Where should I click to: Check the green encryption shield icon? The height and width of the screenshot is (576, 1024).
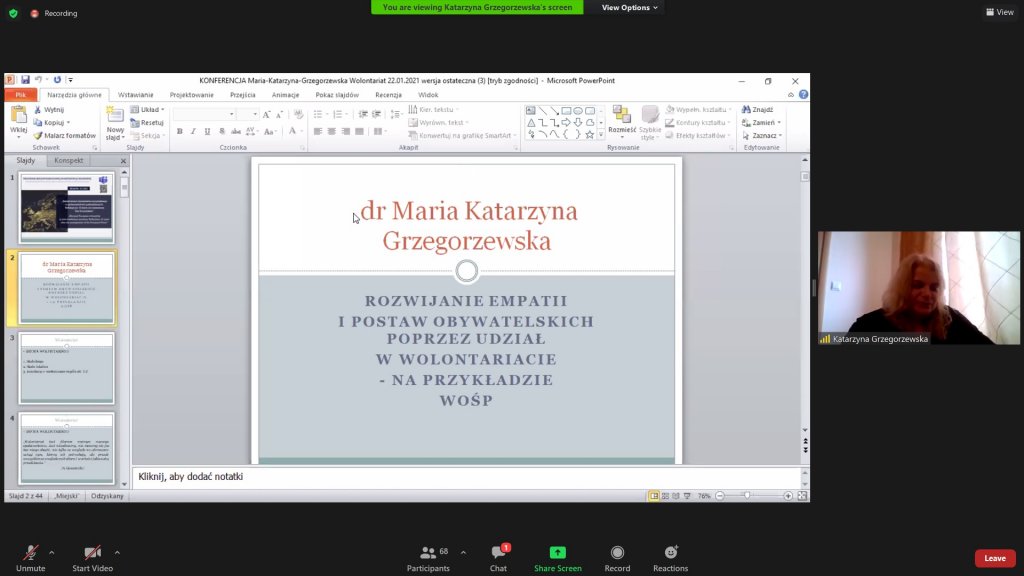click(x=13, y=13)
